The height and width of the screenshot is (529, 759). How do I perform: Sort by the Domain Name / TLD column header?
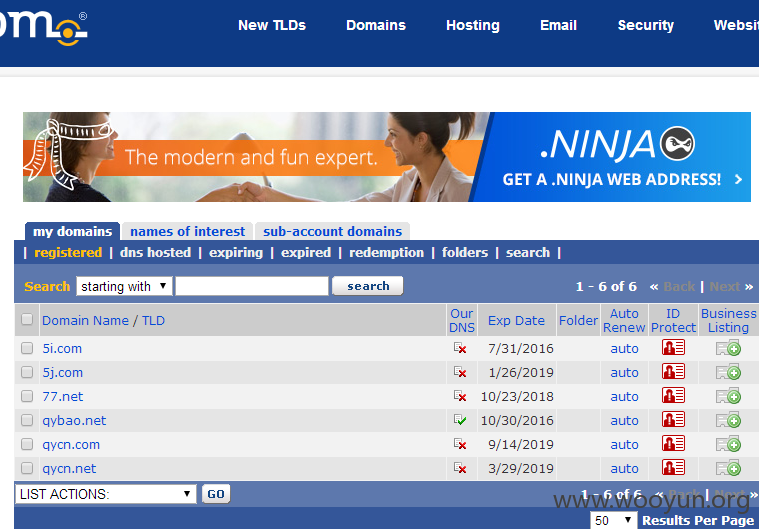coord(104,320)
